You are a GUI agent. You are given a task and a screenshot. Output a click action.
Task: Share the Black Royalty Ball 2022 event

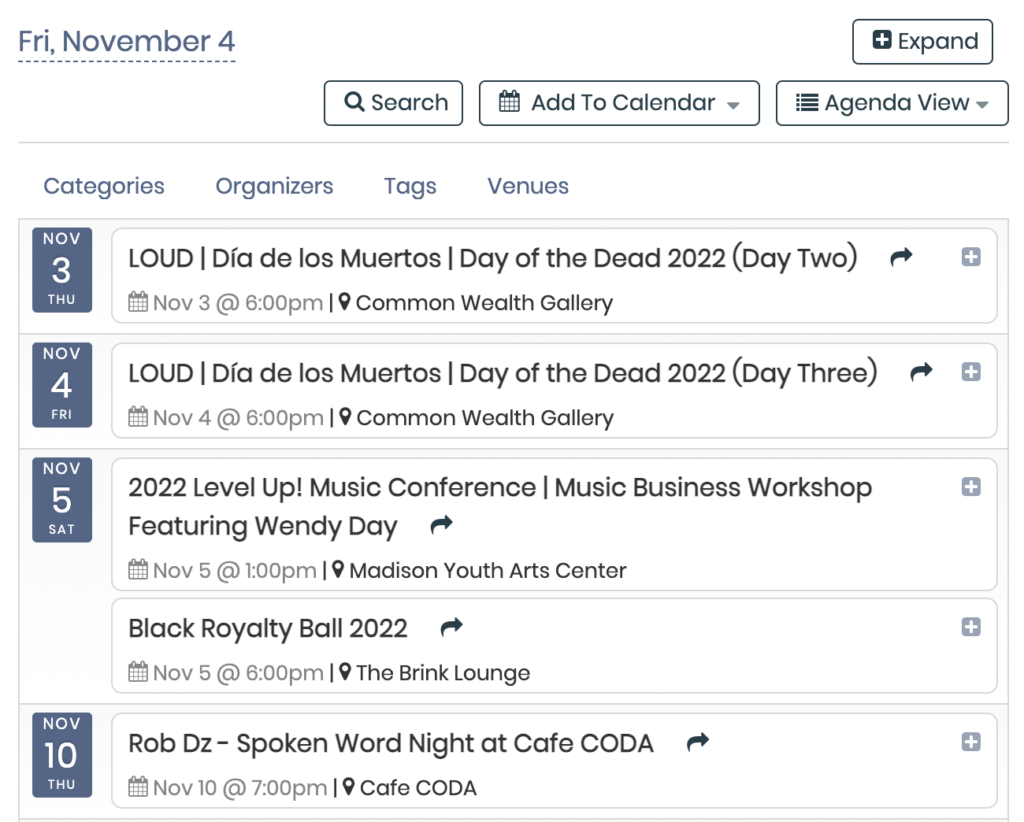(x=452, y=627)
